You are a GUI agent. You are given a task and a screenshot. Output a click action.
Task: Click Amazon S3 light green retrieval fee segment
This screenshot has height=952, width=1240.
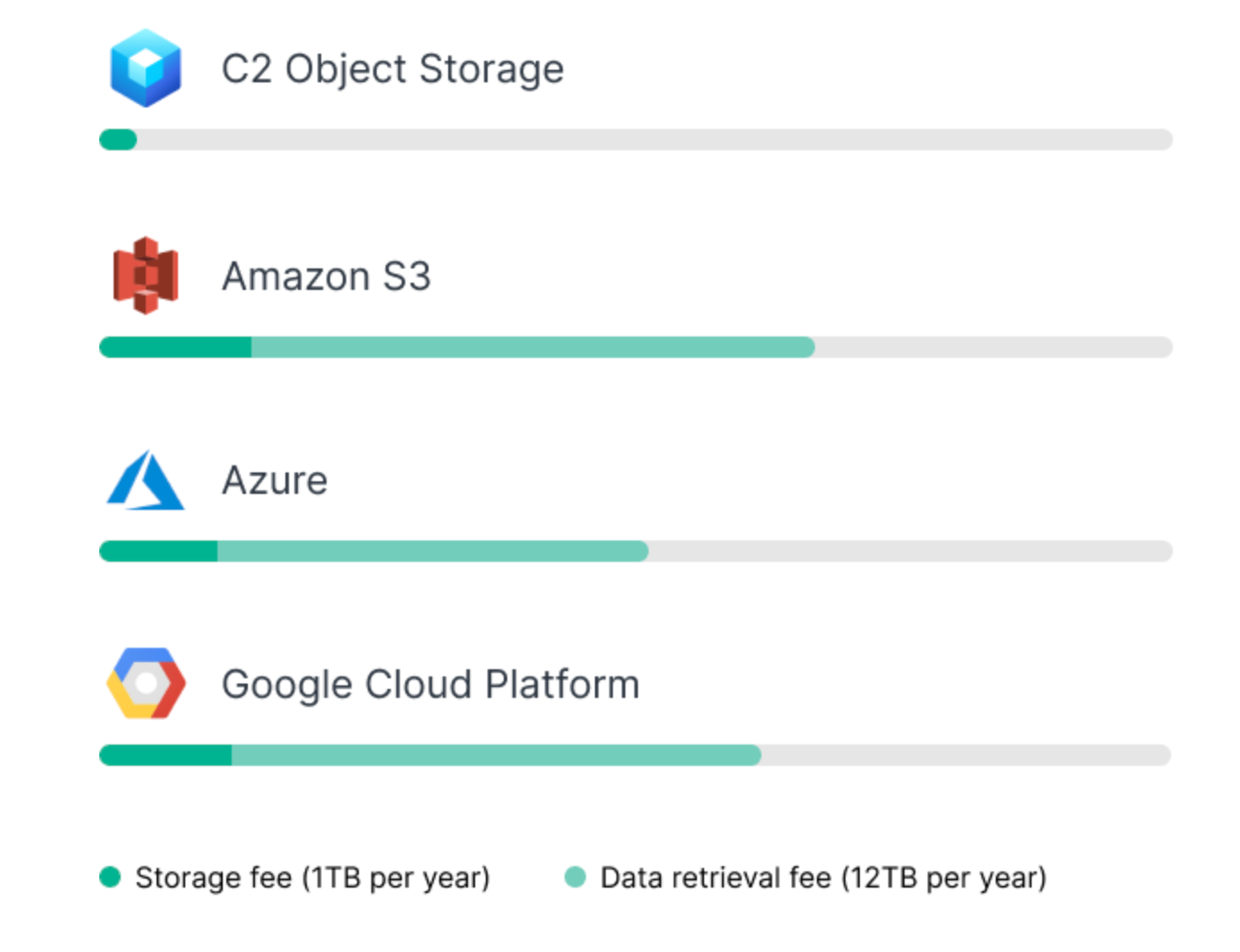[533, 347]
